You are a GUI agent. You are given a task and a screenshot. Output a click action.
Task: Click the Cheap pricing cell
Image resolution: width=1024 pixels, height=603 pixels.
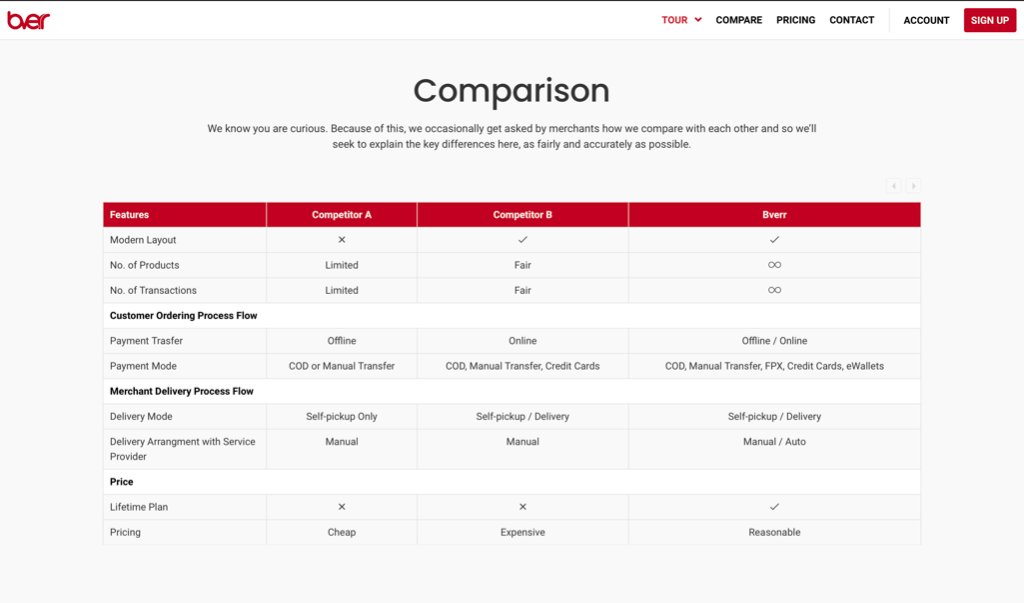click(x=342, y=532)
